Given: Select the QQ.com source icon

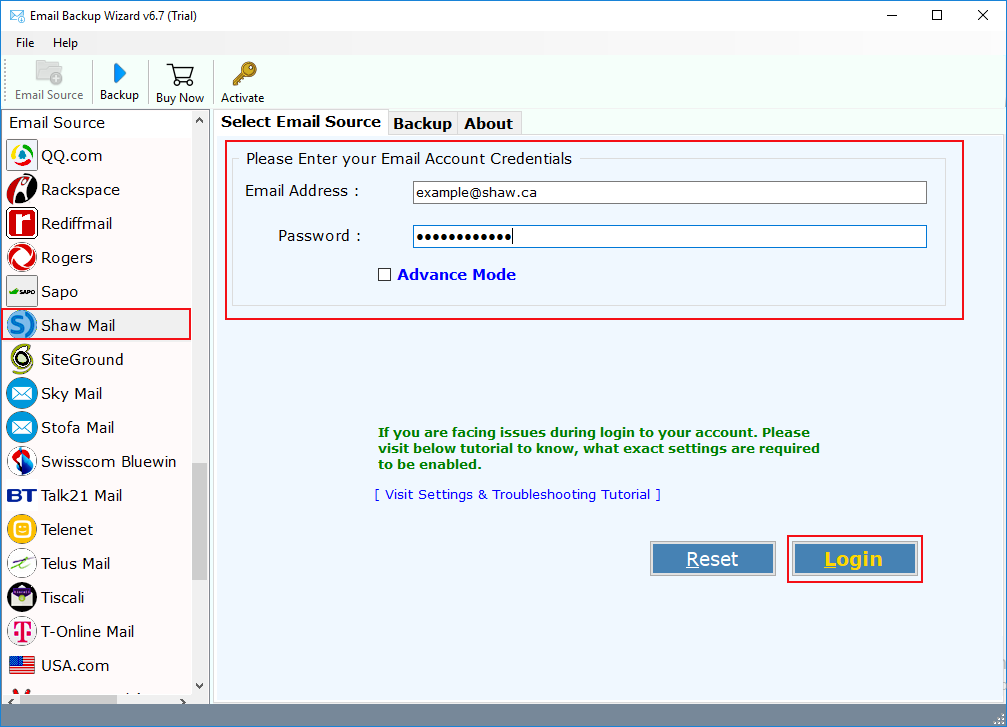Looking at the screenshot, I should pos(22,155).
